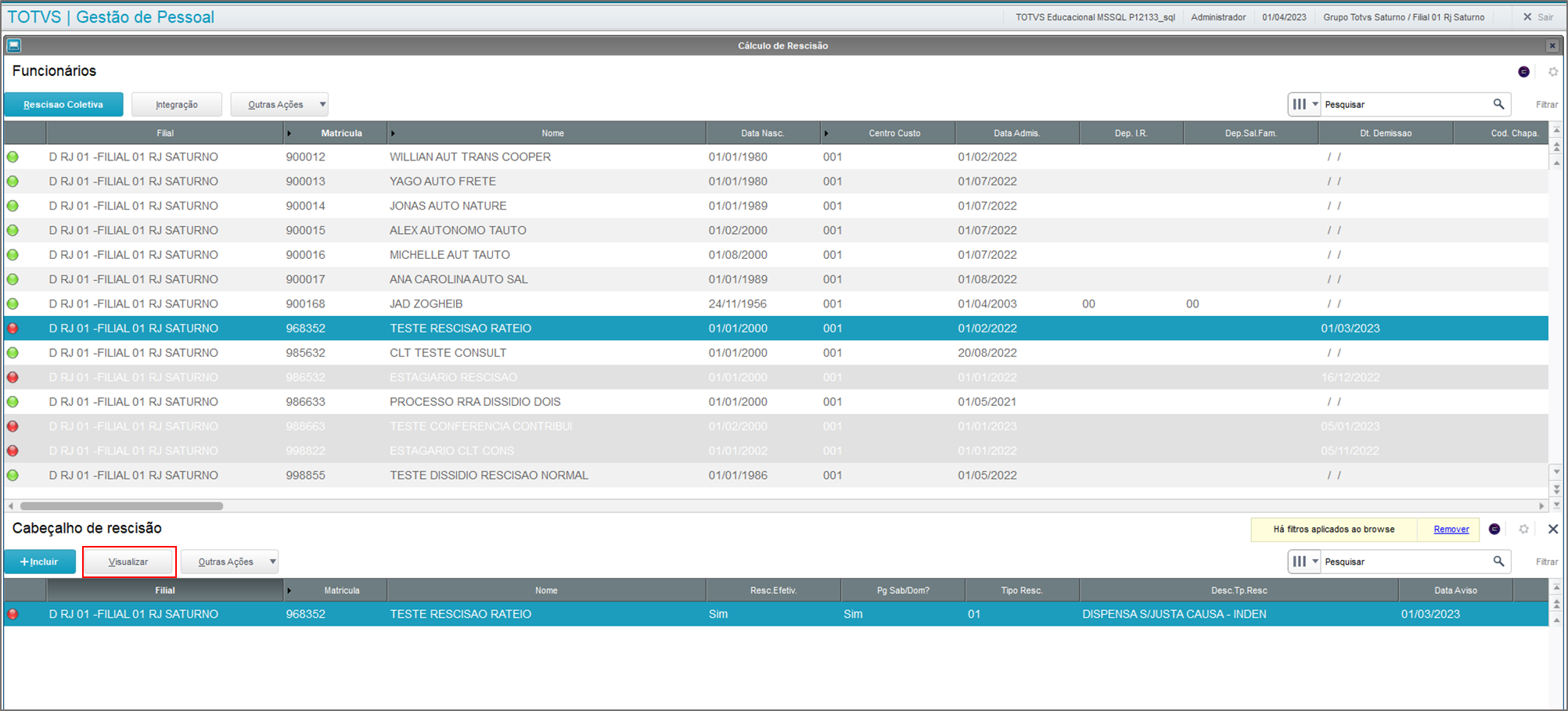Click Data Aviso value 01/03/2023
This screenshot has height=711, width=1568.
(1430, 614)
